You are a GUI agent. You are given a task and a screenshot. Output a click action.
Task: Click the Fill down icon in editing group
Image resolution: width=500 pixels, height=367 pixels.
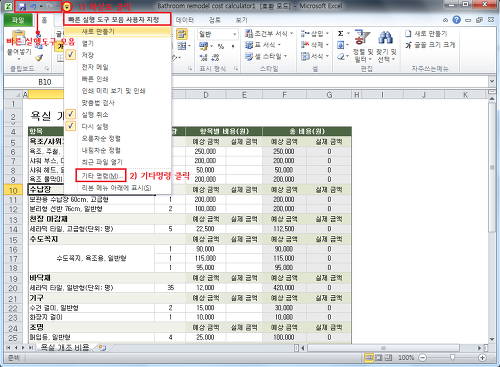click(x=340, y=45)
